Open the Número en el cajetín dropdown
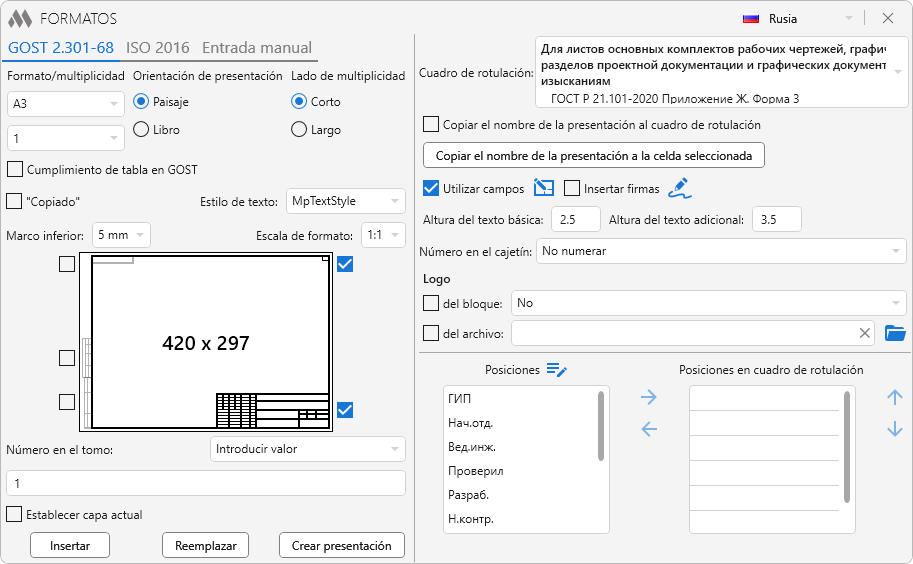 pyautogui.click(x=720, y=251)
